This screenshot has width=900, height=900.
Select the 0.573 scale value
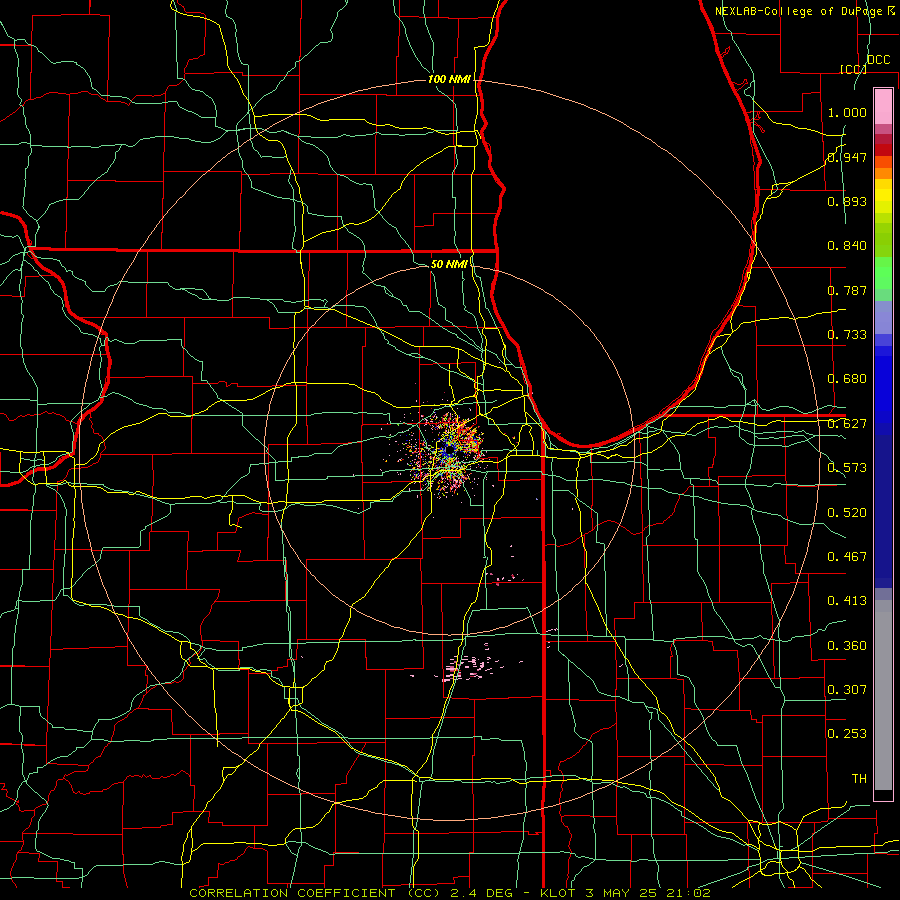pyautogui.click(x=847, y=468)
